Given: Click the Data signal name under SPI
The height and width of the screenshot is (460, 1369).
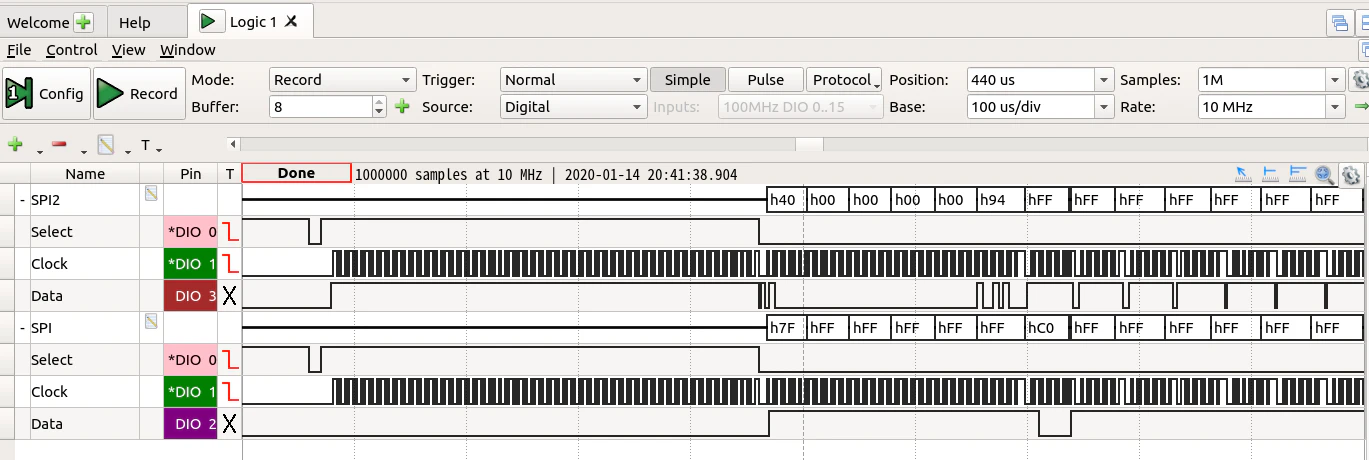Looking at the screenshot, I should coord(47,424).
